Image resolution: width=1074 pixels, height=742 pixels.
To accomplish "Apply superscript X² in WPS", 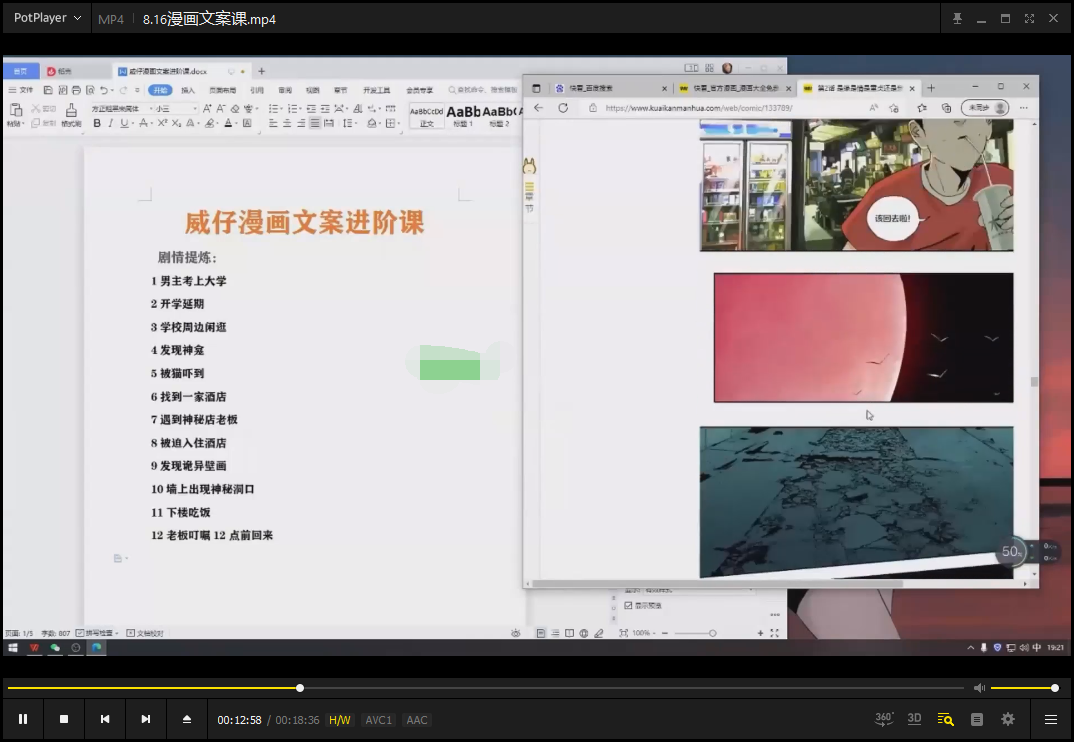I will coord(162,123).
